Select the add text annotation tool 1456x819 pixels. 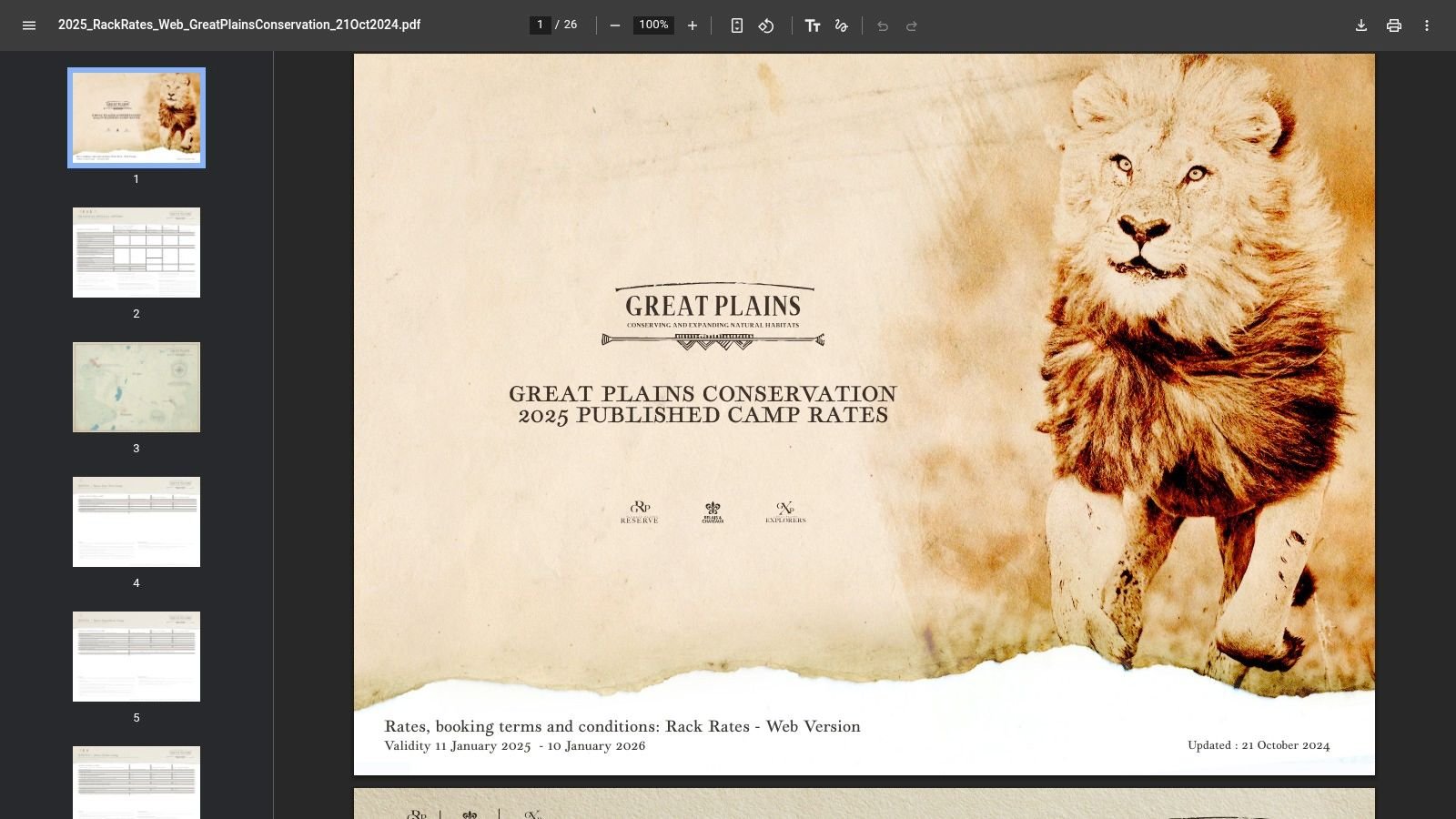tap(813, 25)
